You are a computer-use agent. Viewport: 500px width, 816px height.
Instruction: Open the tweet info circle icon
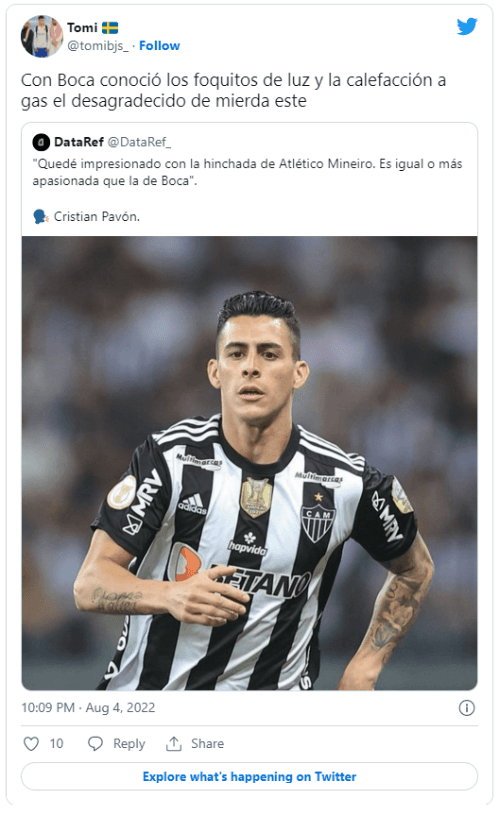[467, 708]
